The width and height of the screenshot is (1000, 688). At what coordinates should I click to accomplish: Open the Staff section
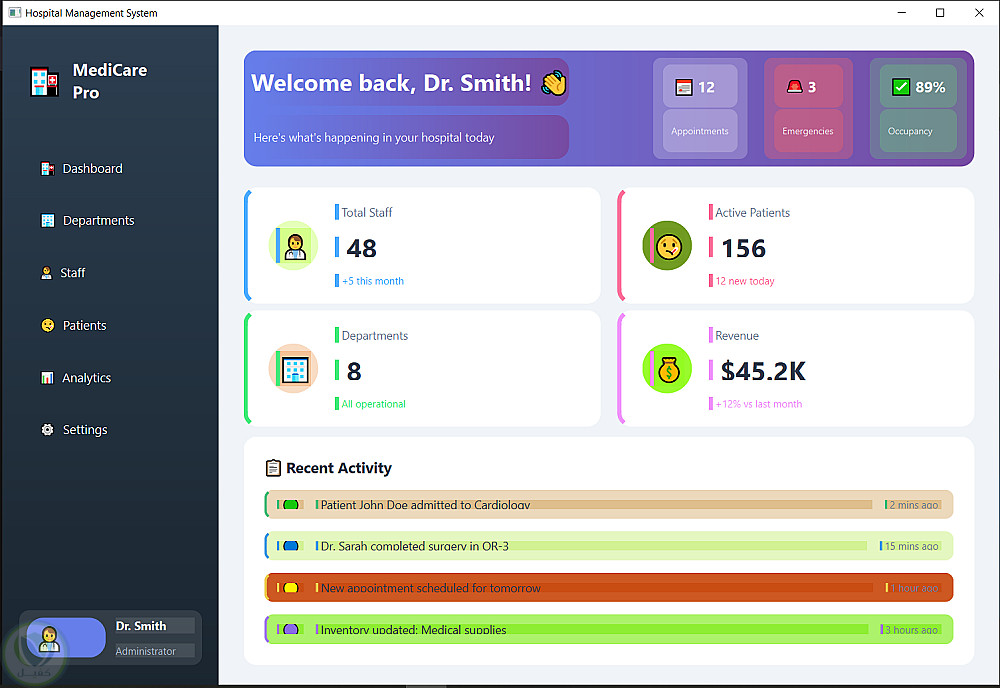tap(73, 273)
